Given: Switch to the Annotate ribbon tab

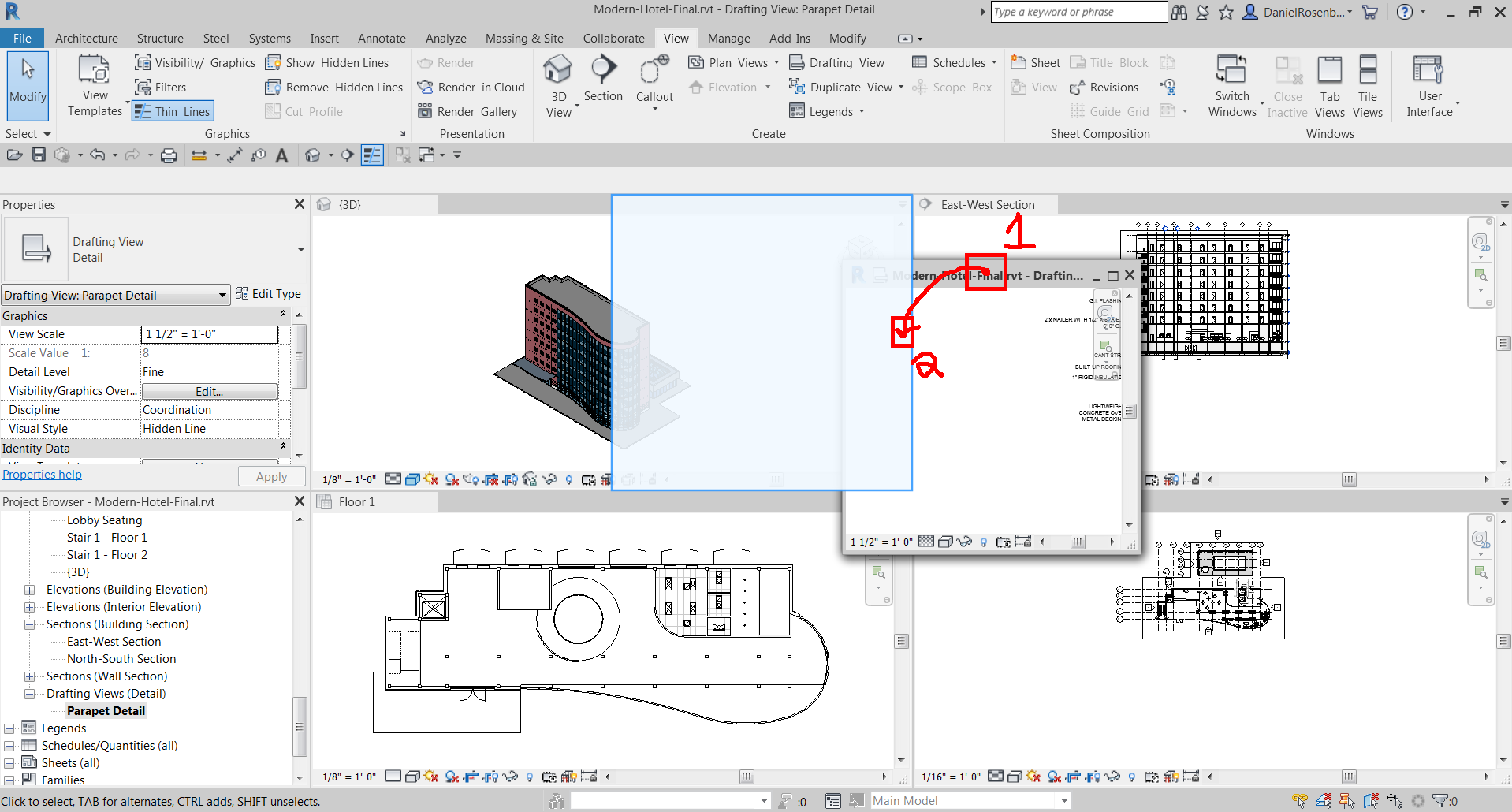Looking at the screenshot, I should pos(382,38).
